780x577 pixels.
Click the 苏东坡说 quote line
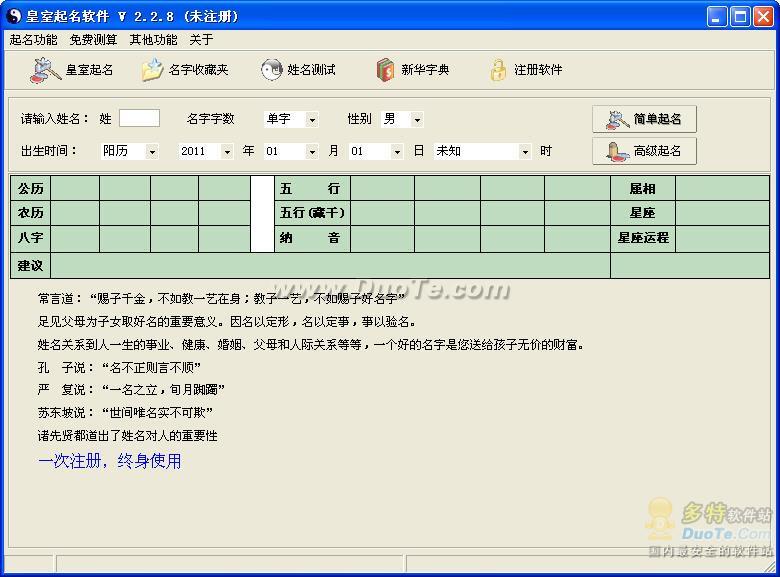click(125, 412)
